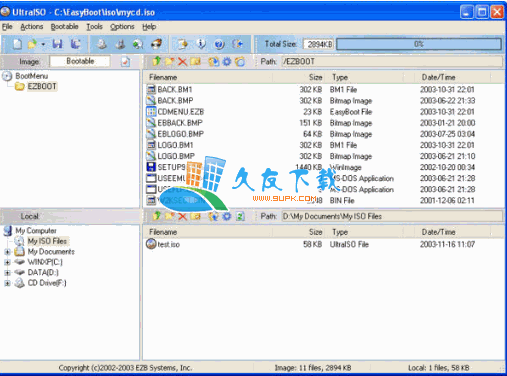Click the New Folder icon in local pane toolbar
Viewport: 507px width, 376px height.
170,216
